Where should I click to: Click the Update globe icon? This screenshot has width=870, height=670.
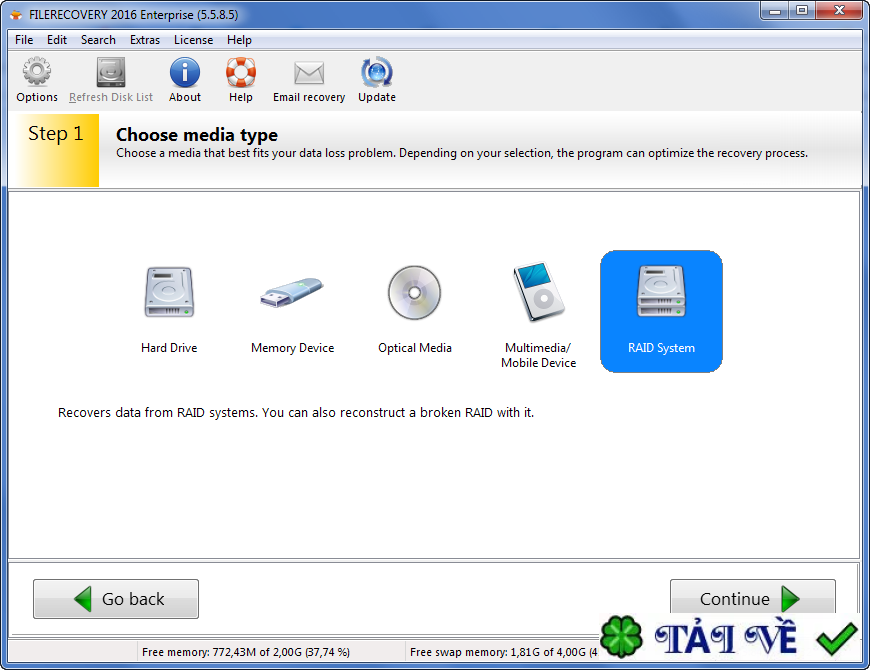coord(377,72)
